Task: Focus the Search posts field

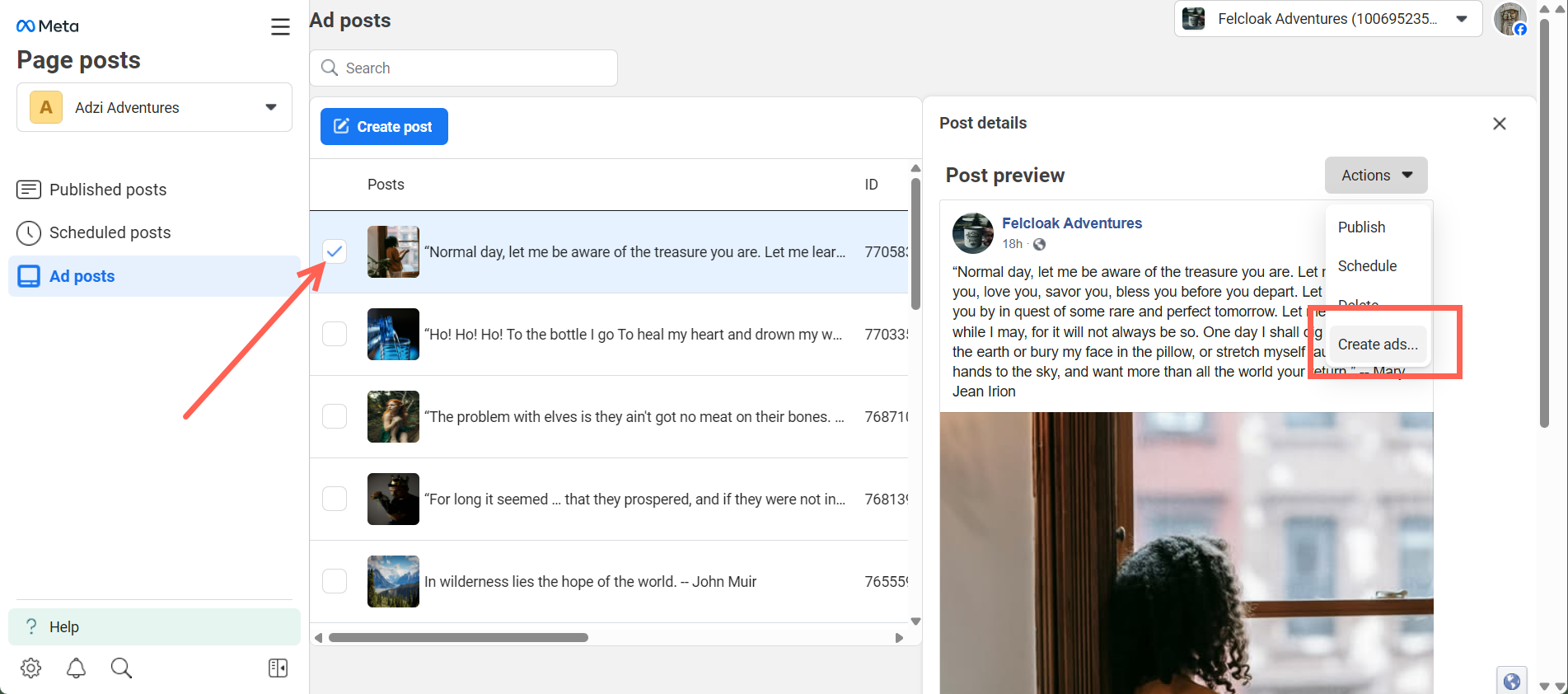Action: point(463,68)
